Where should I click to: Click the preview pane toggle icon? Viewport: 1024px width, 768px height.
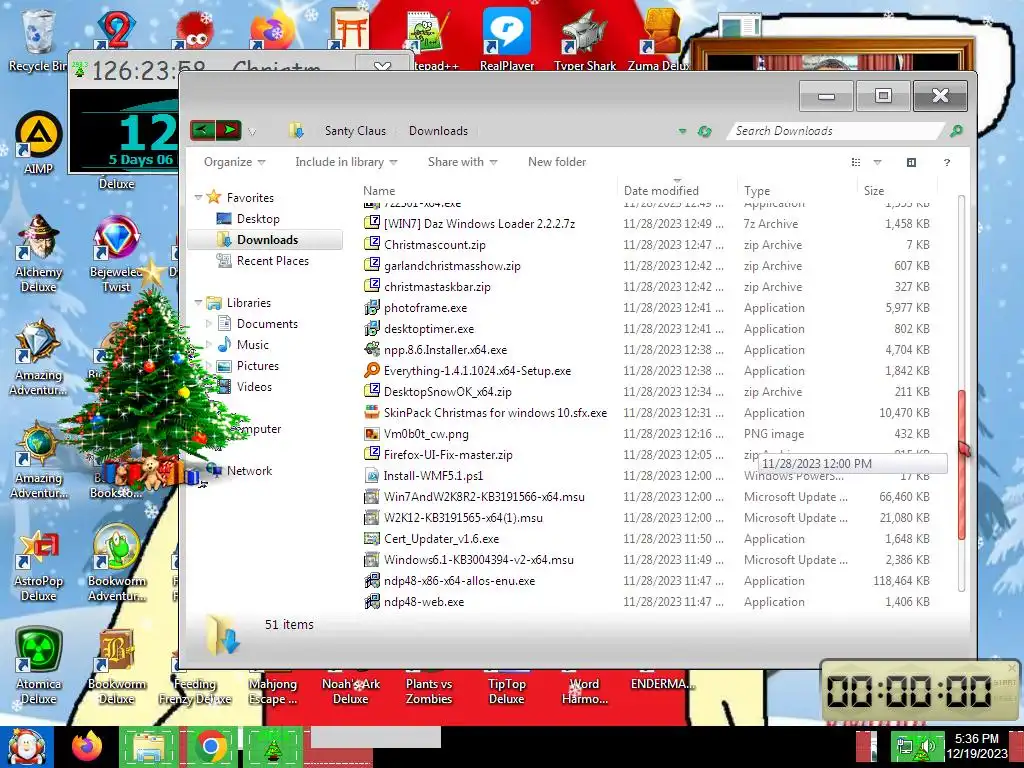click(x=911, y=162)
